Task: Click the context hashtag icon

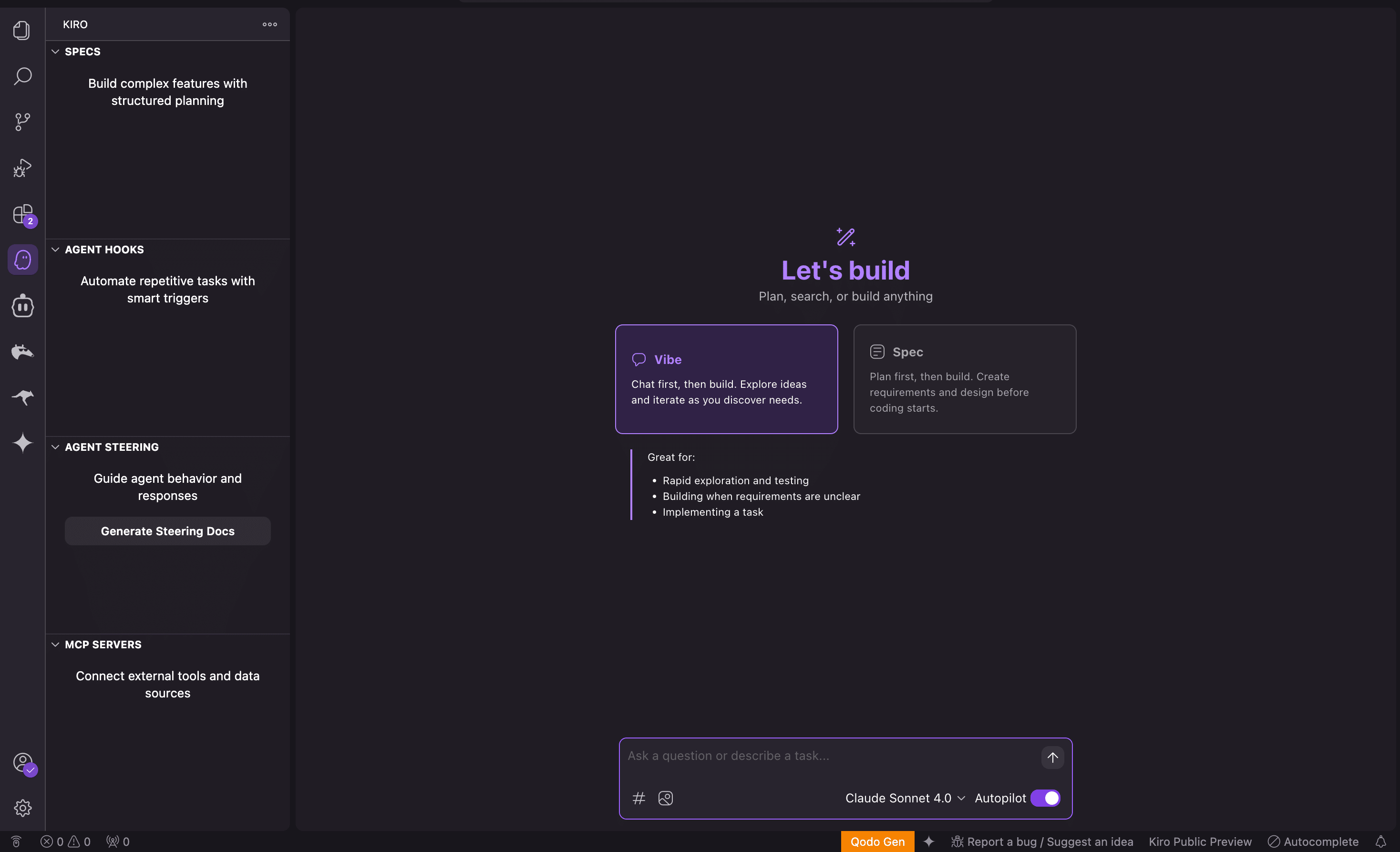Action: pyautogui.click(x=638, y=798)
